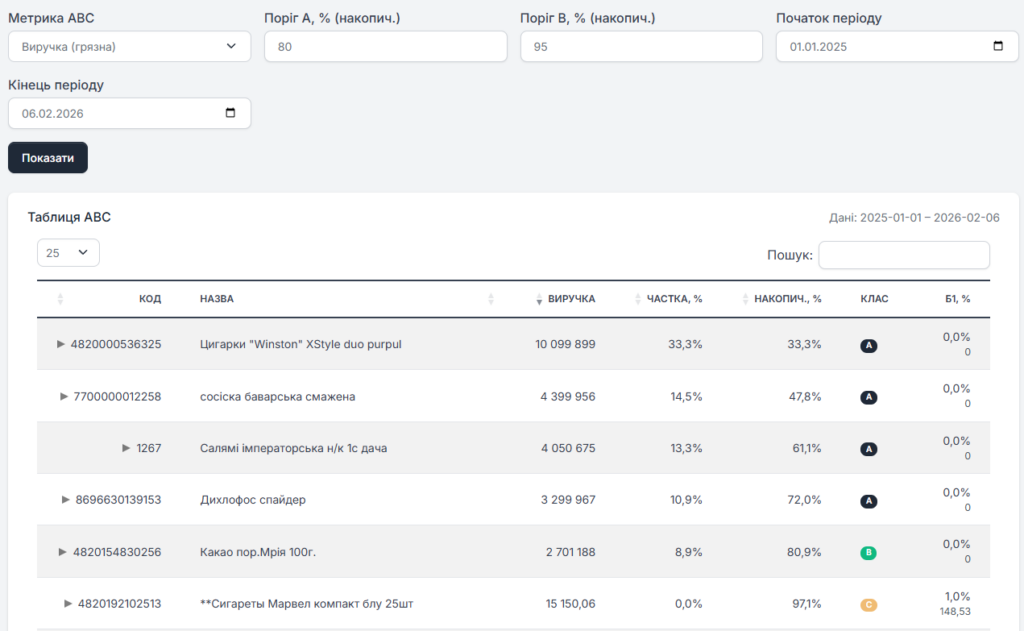Open calendar picker for Кінець періоду
1024x631 pixels.
pyautogui.click(x=231, y=113)
